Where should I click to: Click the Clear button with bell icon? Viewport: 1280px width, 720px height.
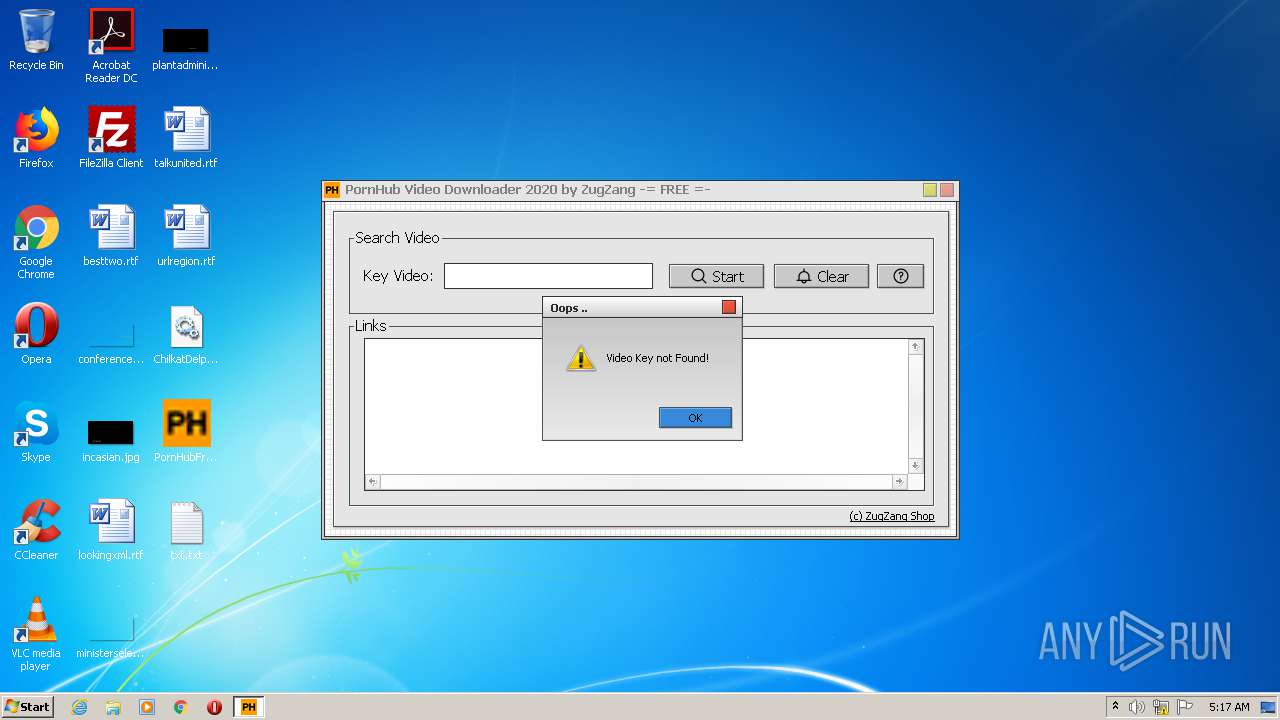click(821, 277)
